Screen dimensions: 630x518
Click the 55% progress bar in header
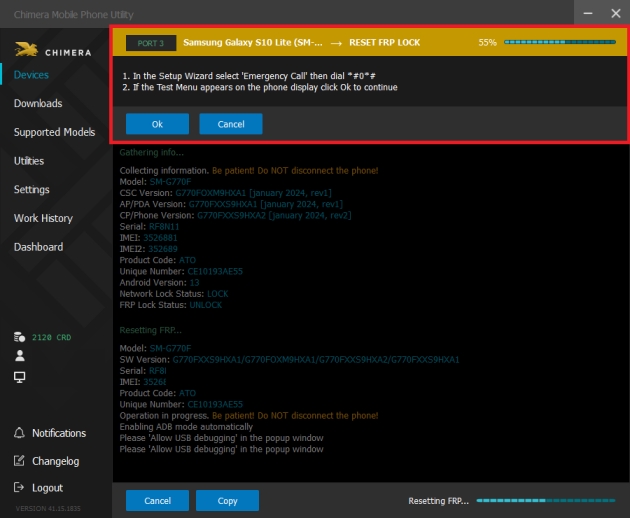coord(560,42)
